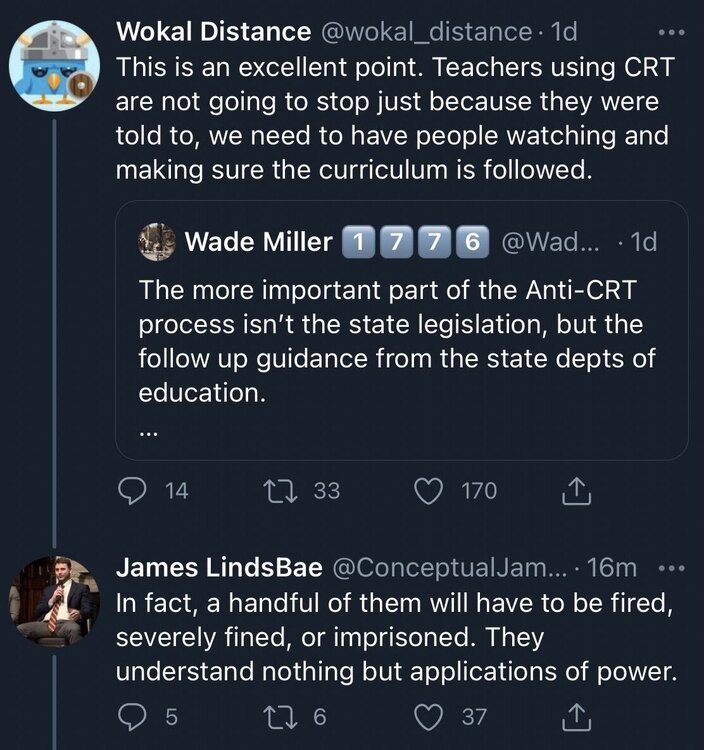Retweet James LindsBae's tweet

click(x=272, y=714)
